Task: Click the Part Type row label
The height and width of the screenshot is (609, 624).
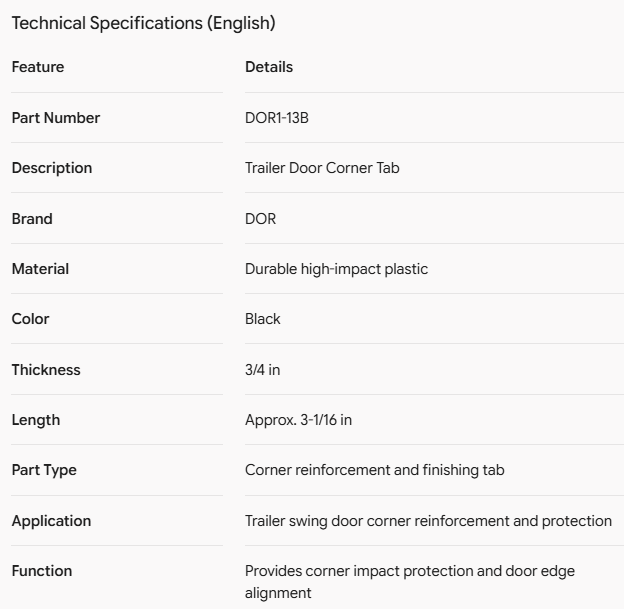Action: click(x=44, y=470)
